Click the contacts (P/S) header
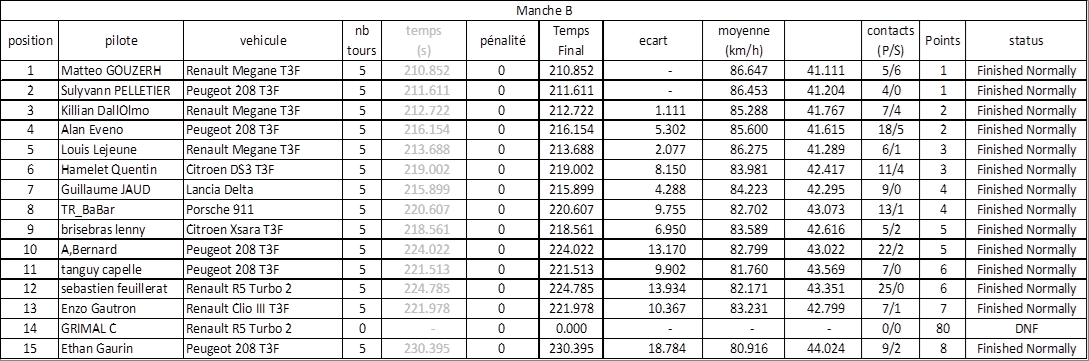1089x361 pixels. [x=890, y=40]
